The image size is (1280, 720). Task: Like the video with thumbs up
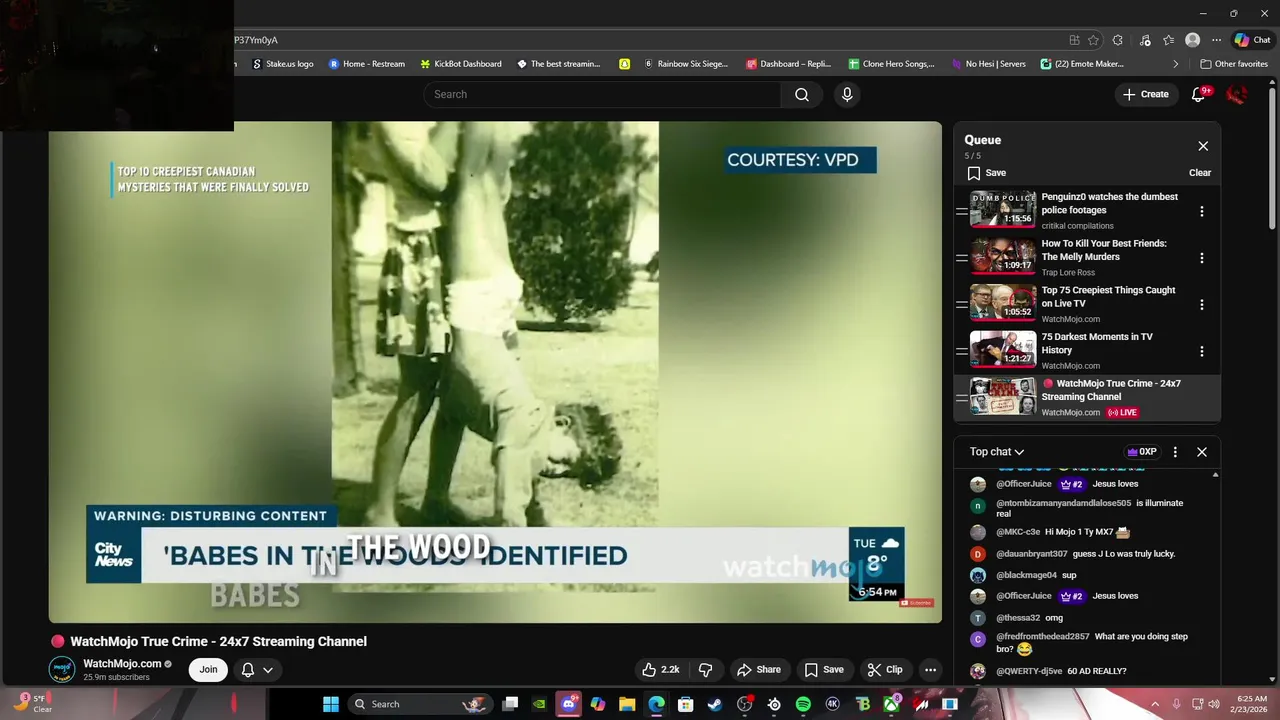pyautogui.click(x=660, y=670)
